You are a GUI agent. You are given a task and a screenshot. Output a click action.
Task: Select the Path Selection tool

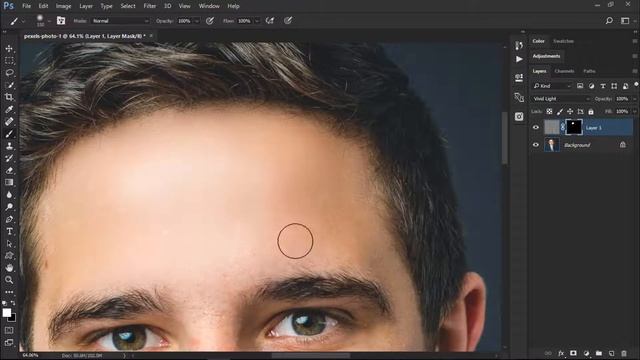click(9, 244)
